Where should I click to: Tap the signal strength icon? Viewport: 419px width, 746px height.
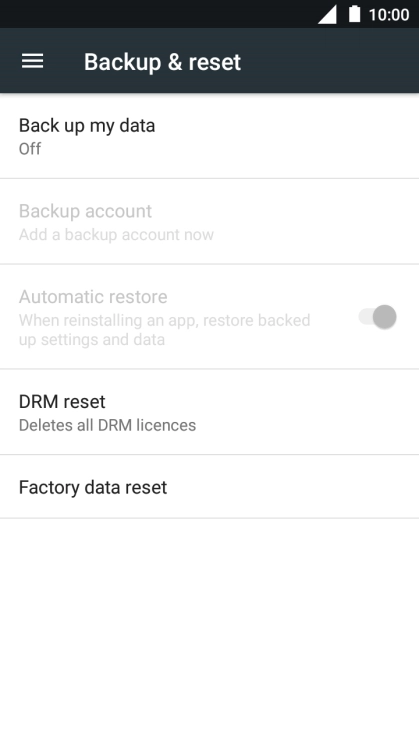327,15
